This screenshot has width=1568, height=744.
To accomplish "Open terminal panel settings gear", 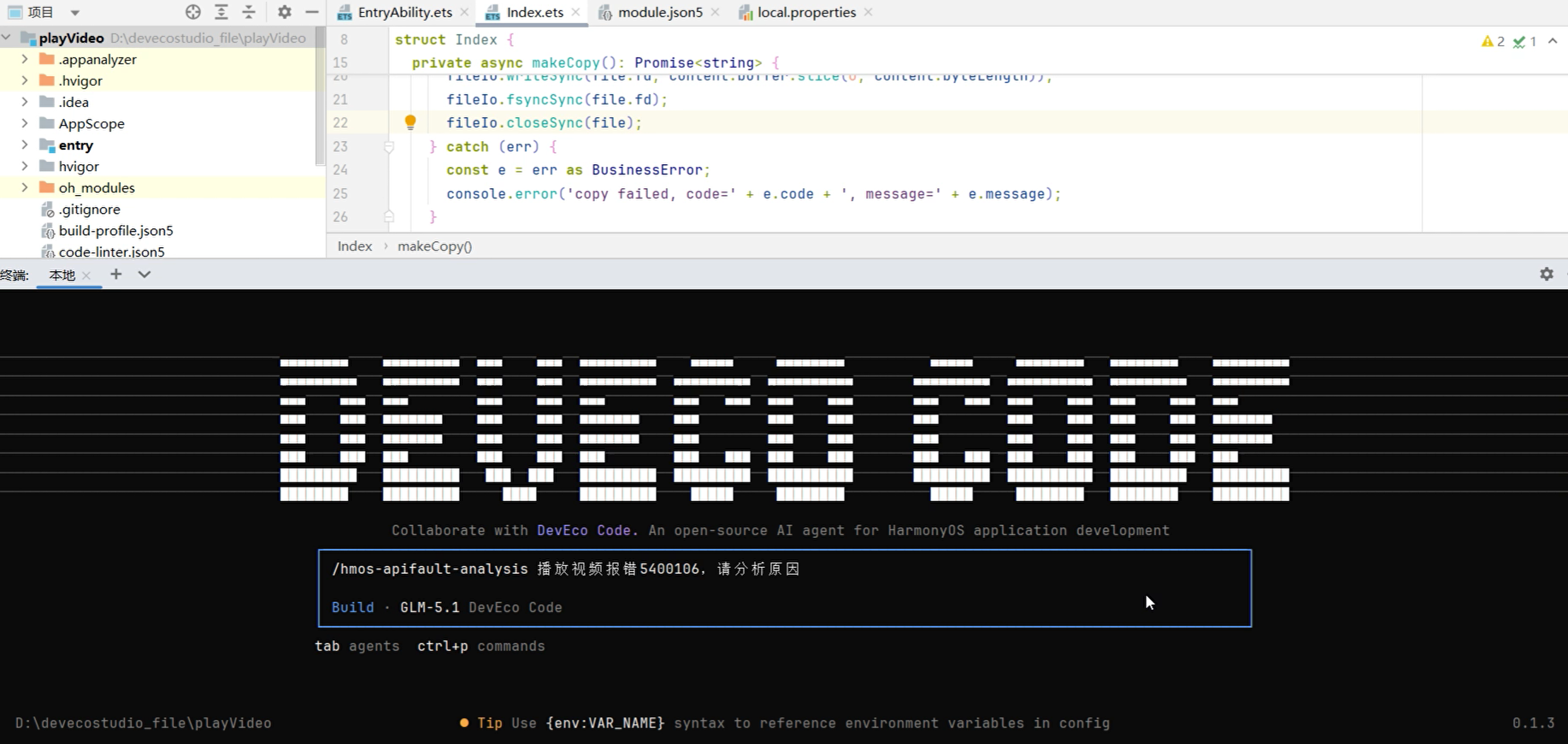I will 1547,274.
